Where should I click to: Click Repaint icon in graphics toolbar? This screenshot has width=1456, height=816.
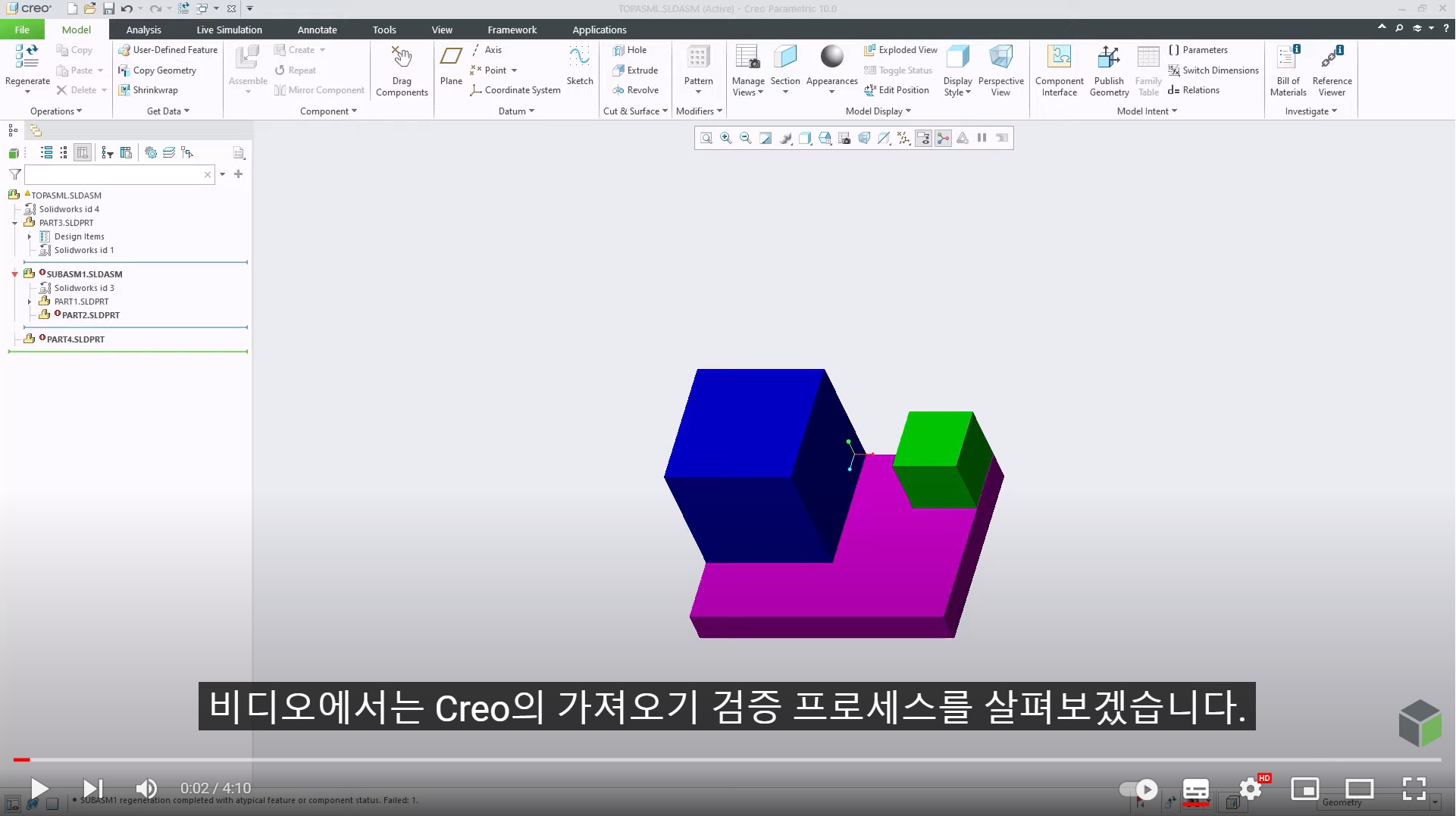click(766, 138)
